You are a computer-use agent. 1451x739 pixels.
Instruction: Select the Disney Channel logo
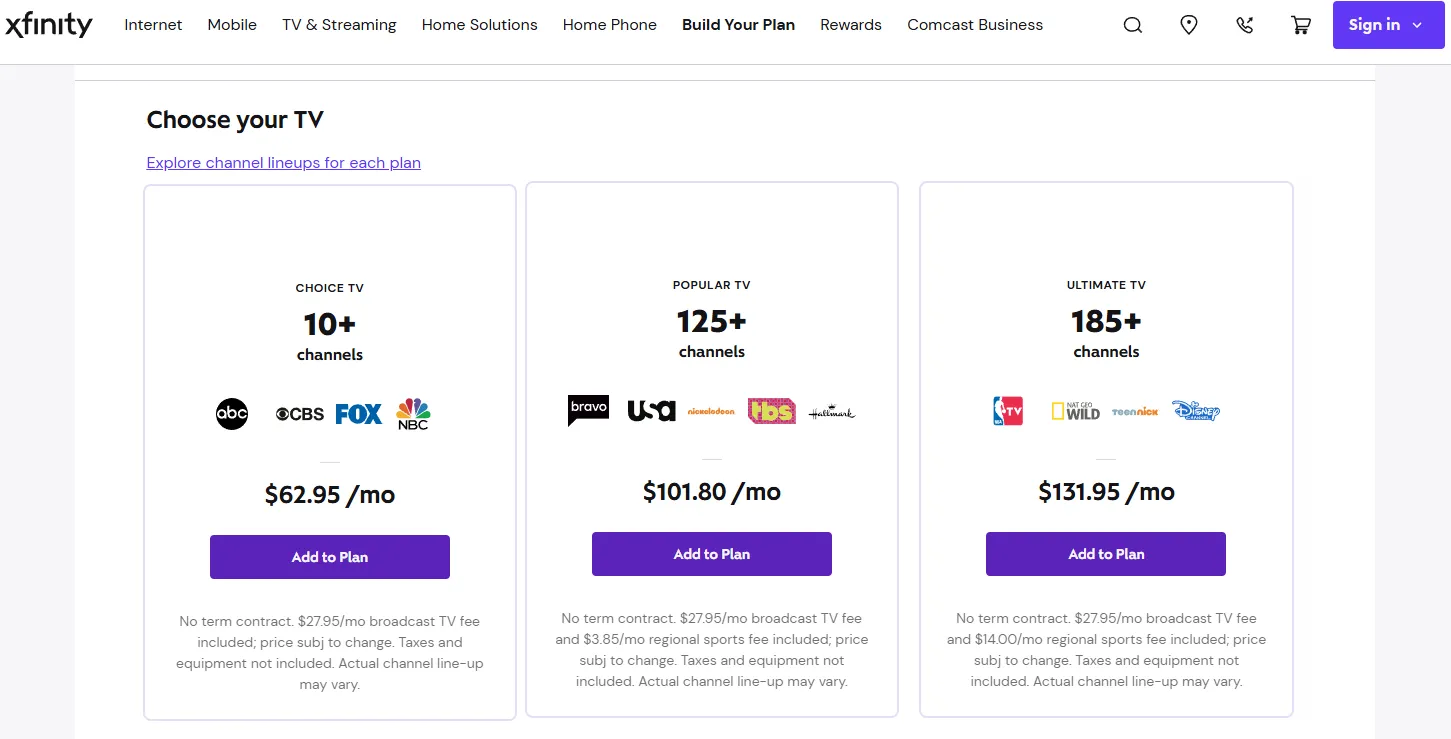(x=1195, y=410)
